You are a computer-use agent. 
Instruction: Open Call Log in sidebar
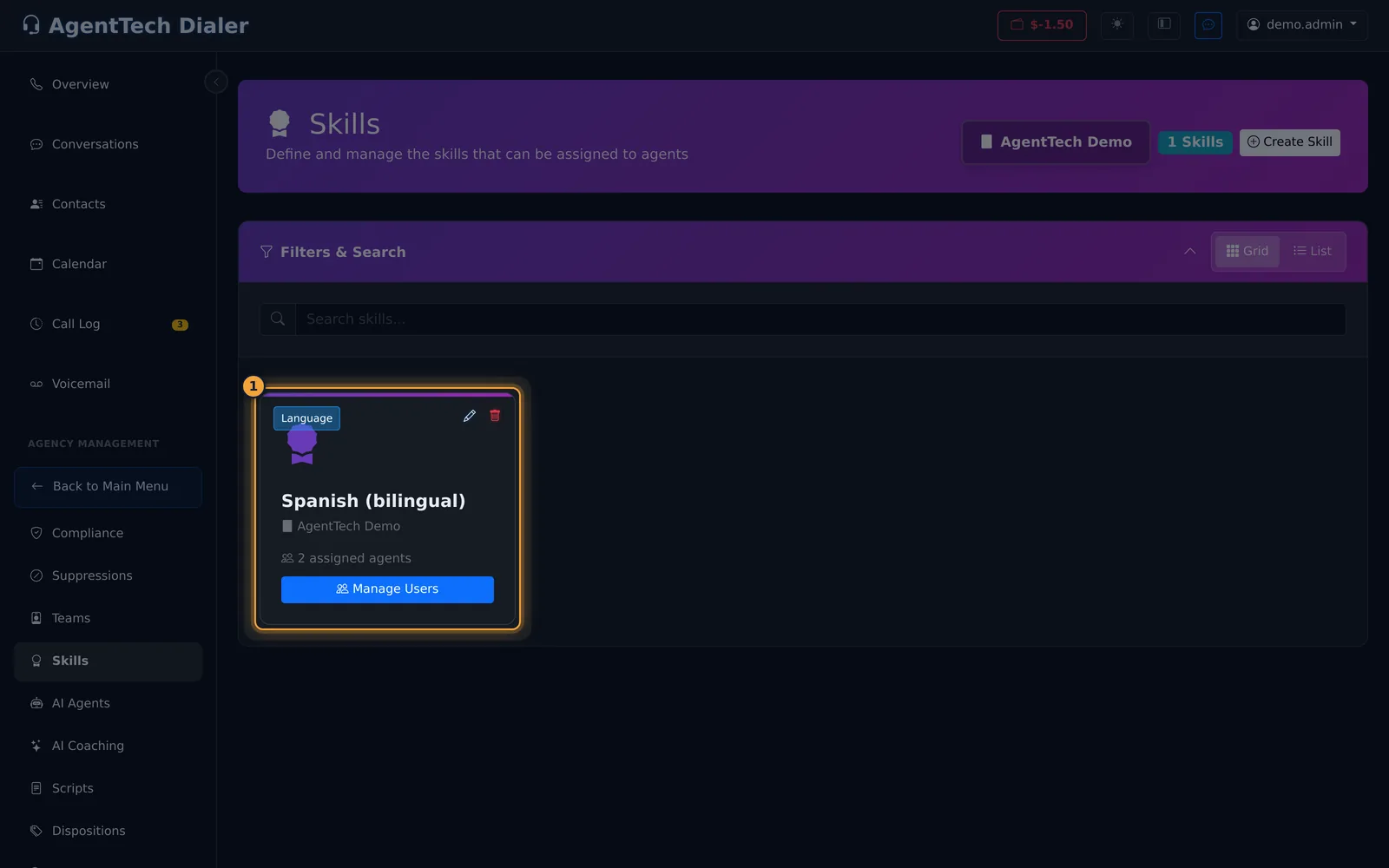tap(109, 324)
